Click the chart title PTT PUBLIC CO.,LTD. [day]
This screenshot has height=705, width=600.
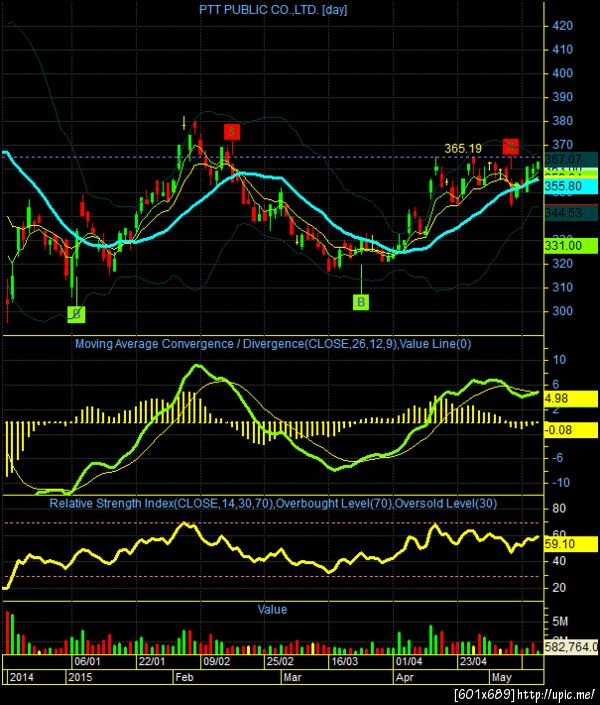pos(273,10)
